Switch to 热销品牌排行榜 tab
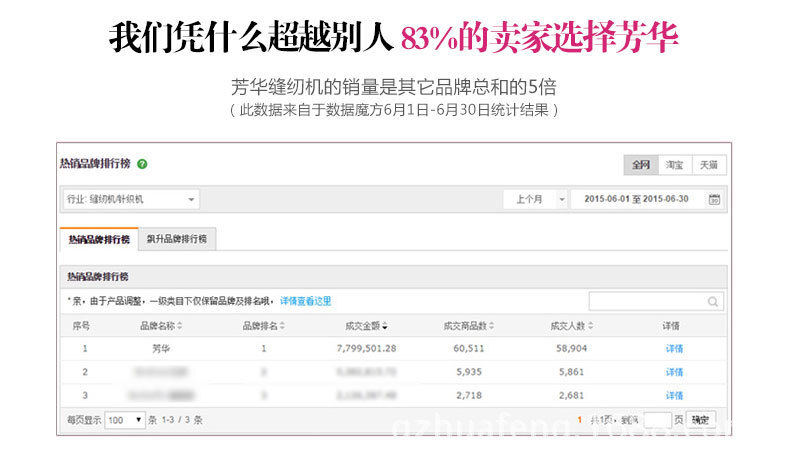The height and width of the screenshot is (474, 790). pos(99,239)
